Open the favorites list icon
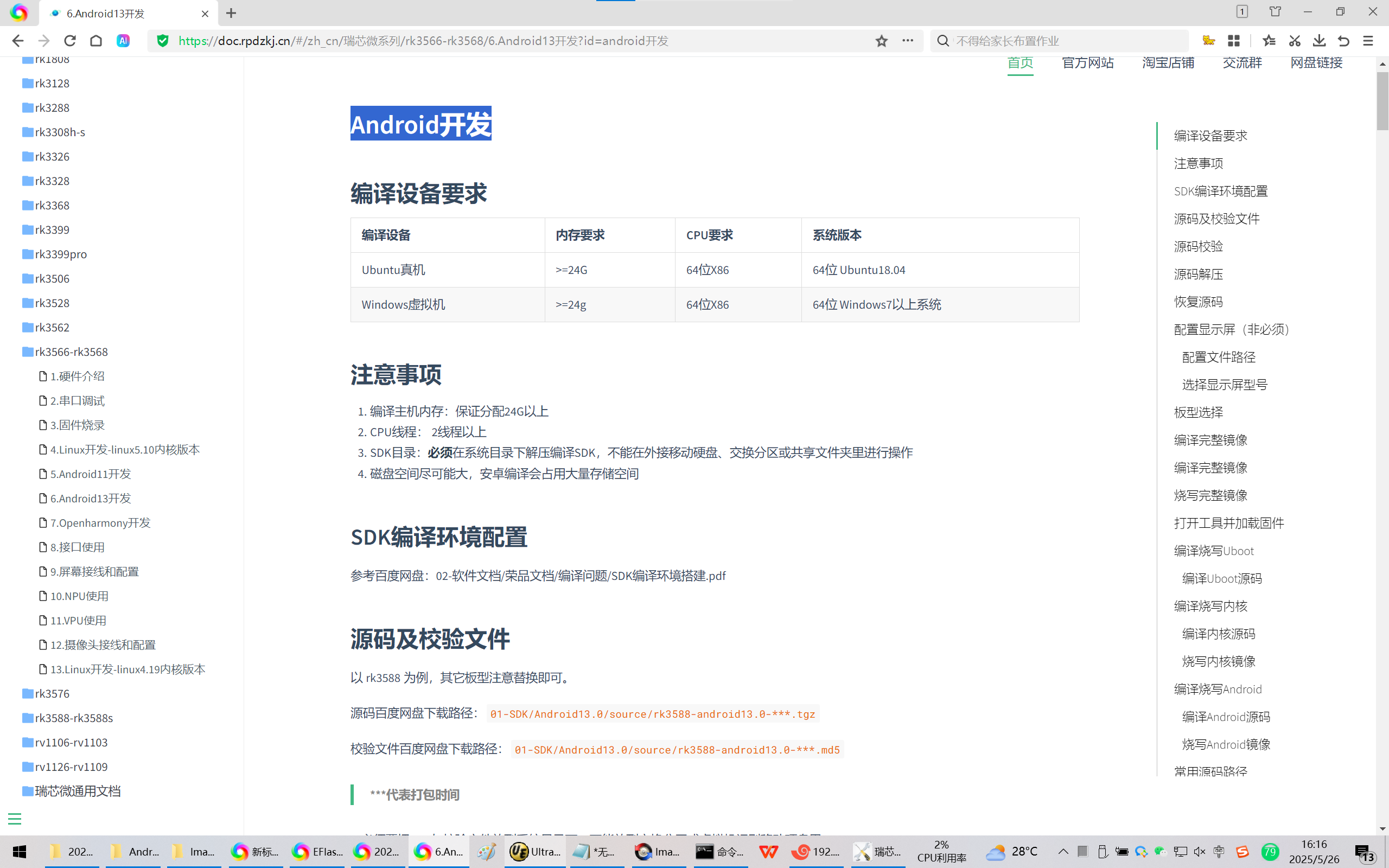Screen dimensions: 1389x868 click(x=1269, y=41)
